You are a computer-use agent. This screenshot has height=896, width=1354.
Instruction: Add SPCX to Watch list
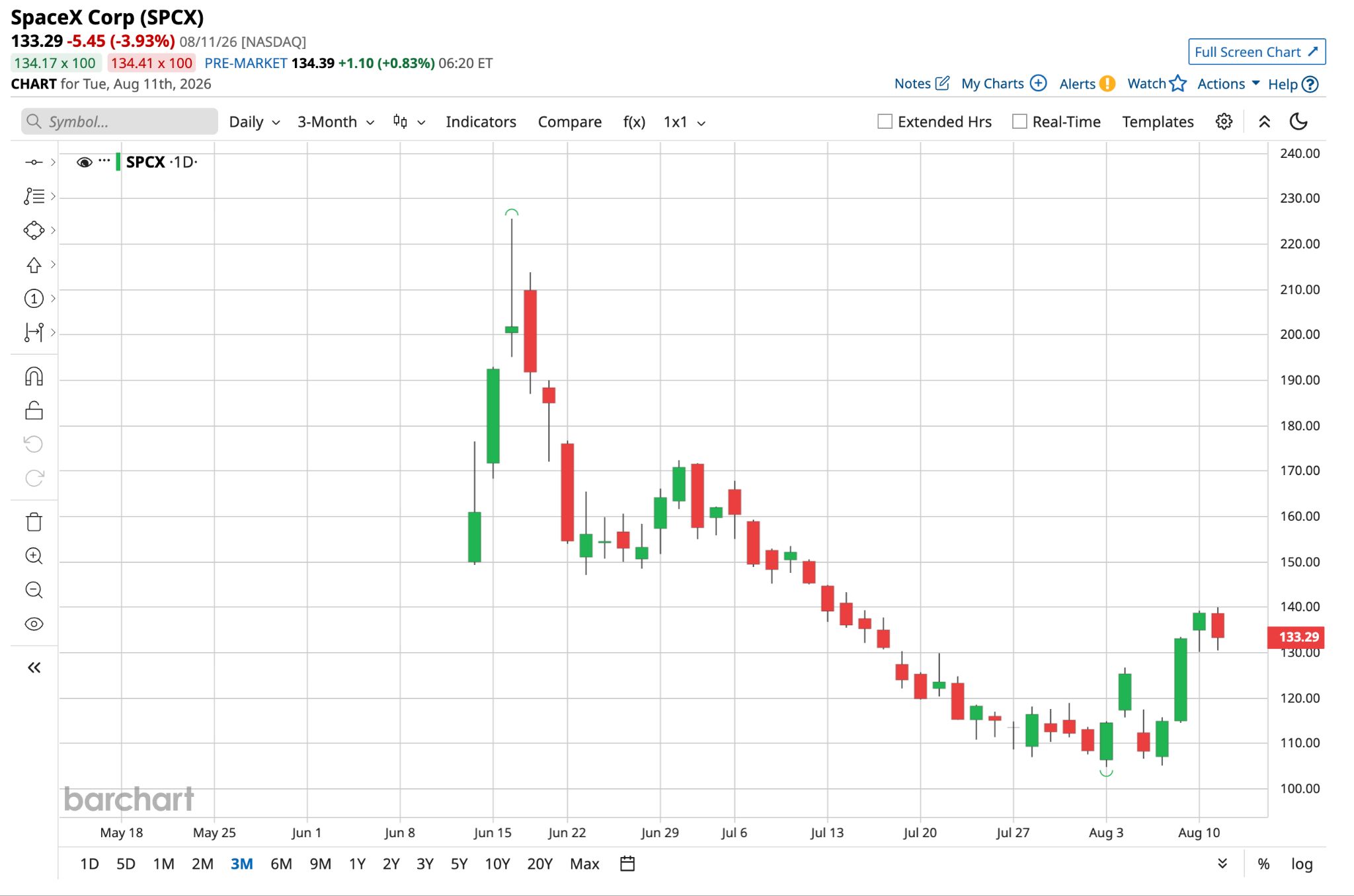click(x=1157, y=84)
